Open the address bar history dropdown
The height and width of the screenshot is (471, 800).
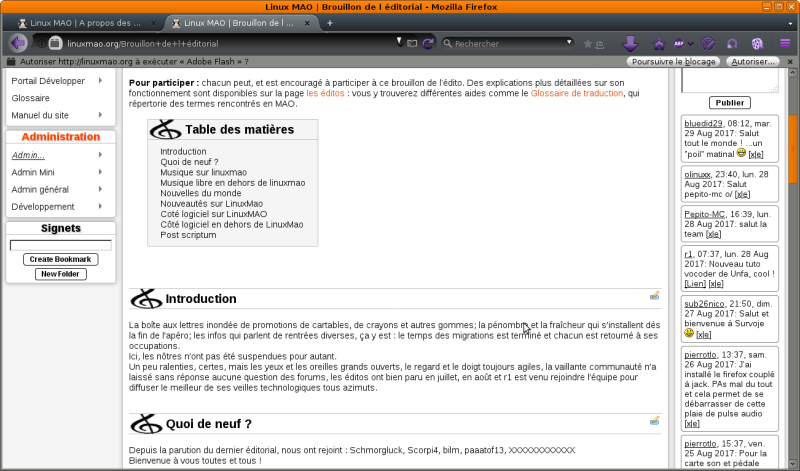click(399, 42)
